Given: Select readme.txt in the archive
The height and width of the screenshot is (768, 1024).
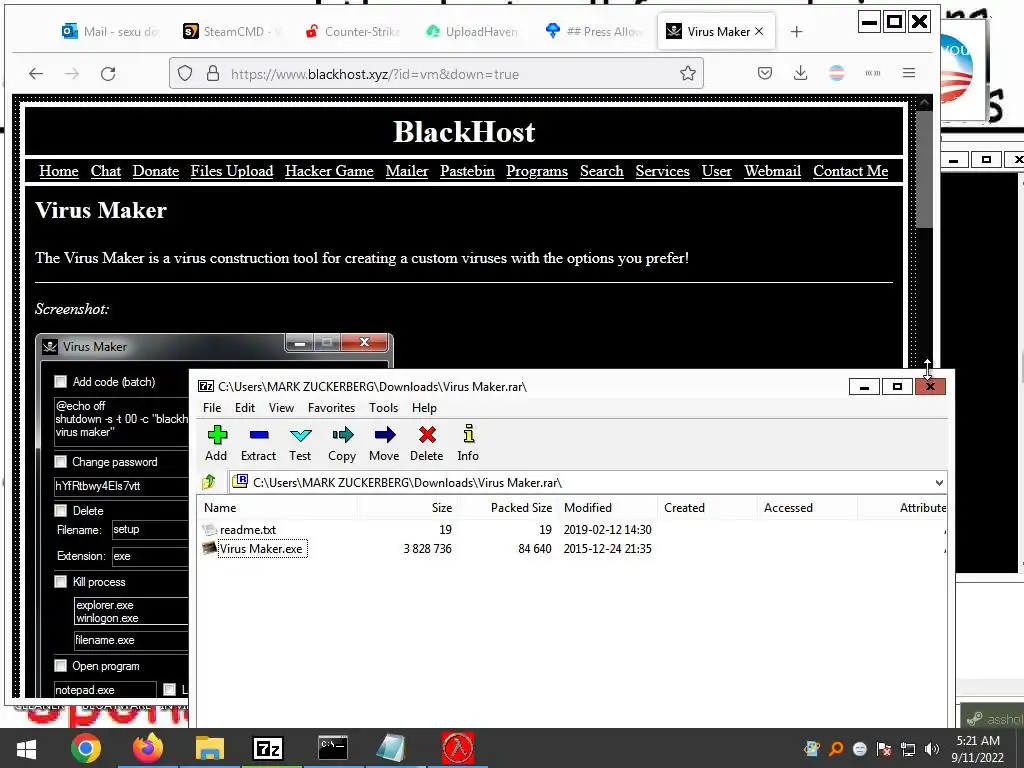Looking at the screenshot, I should click(x=248, y=530).
